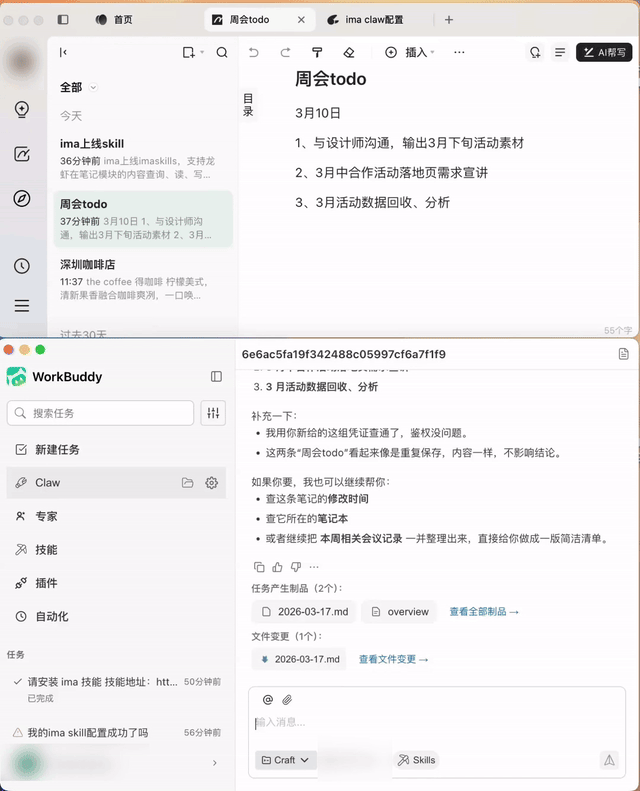Open the new note dropdown arrow
The width and height of the screenshot is (640, 791).
(202, 52)
